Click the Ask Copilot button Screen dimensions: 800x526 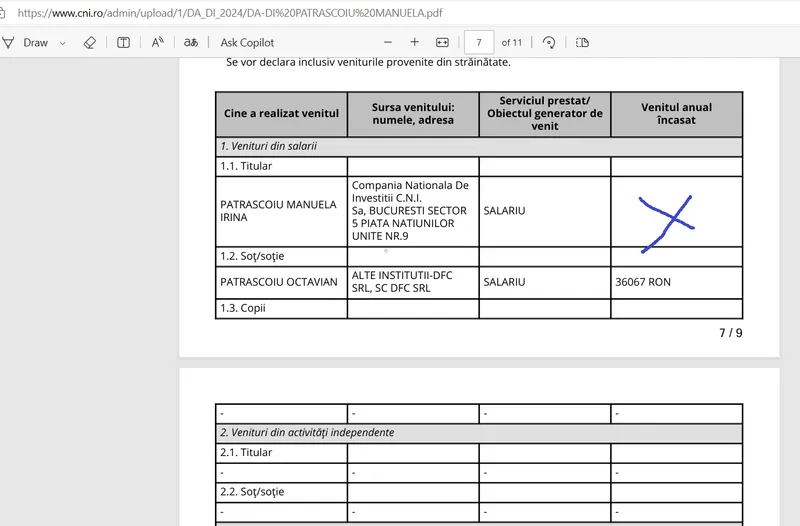click(247, 43)
